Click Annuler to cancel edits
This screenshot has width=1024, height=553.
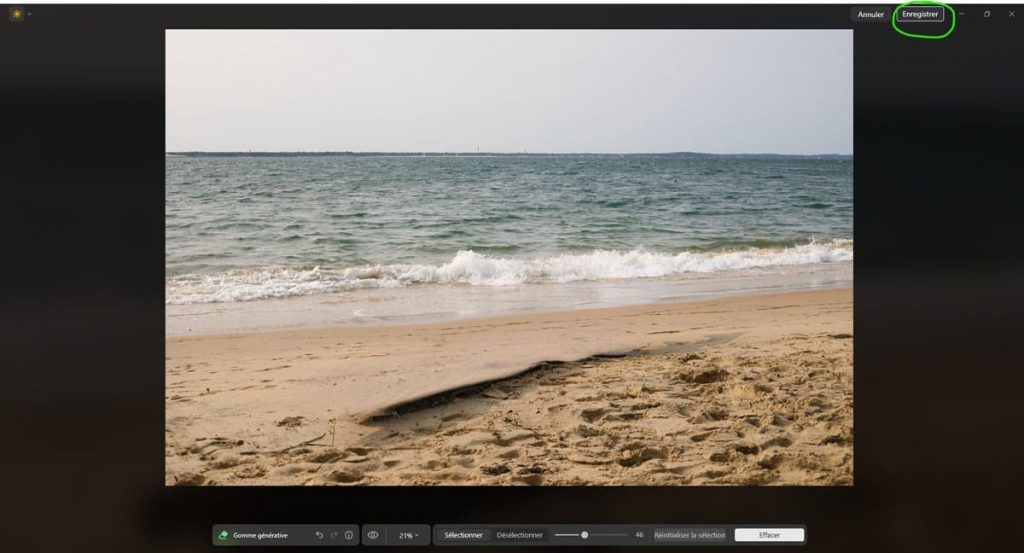tap(870, 14)
